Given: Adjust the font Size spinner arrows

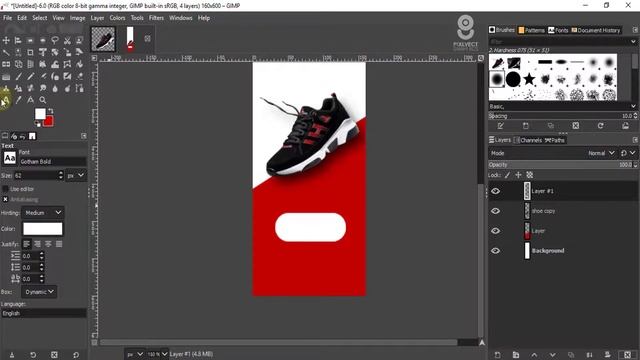Looking at the screenshot, I should click(x=61, y=175).
